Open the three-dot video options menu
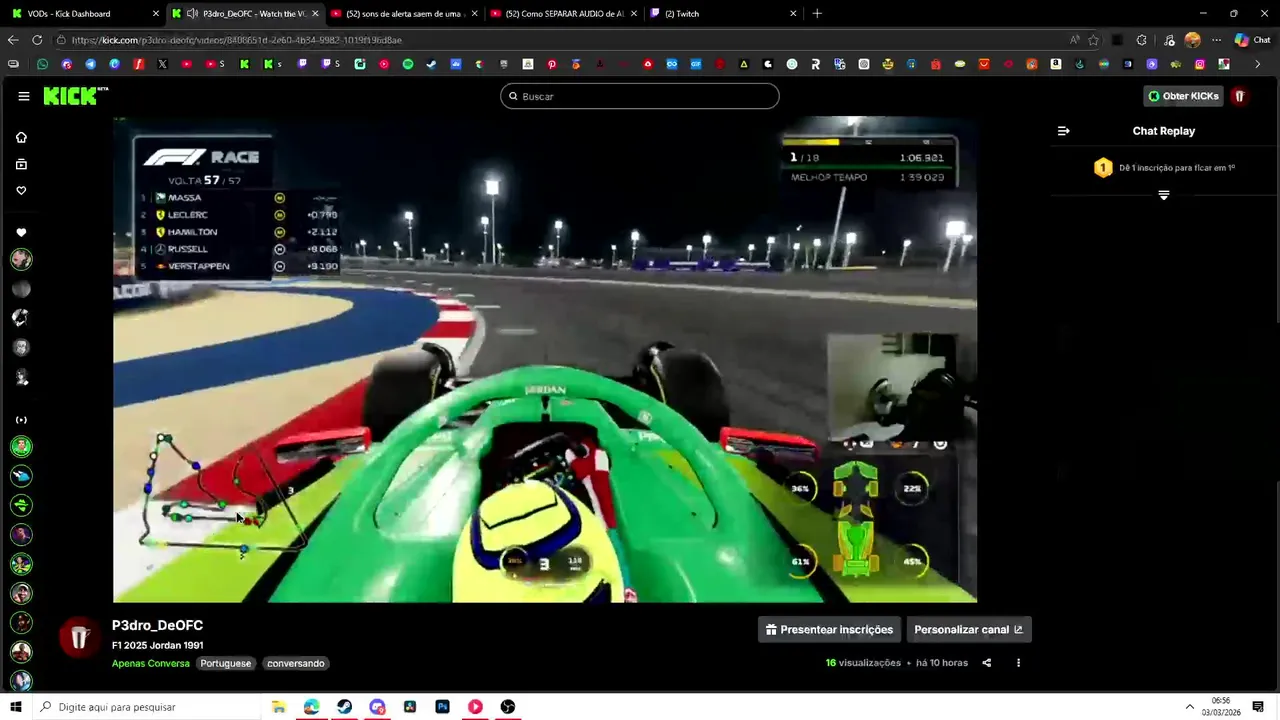 [x=1019, y=663]
